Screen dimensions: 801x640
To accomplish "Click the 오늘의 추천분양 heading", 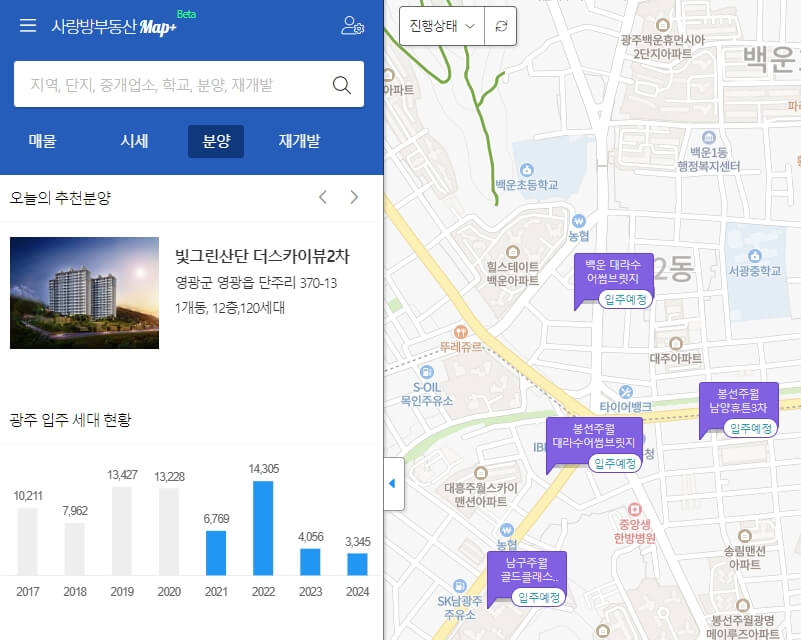I will (x=60, y=198).
